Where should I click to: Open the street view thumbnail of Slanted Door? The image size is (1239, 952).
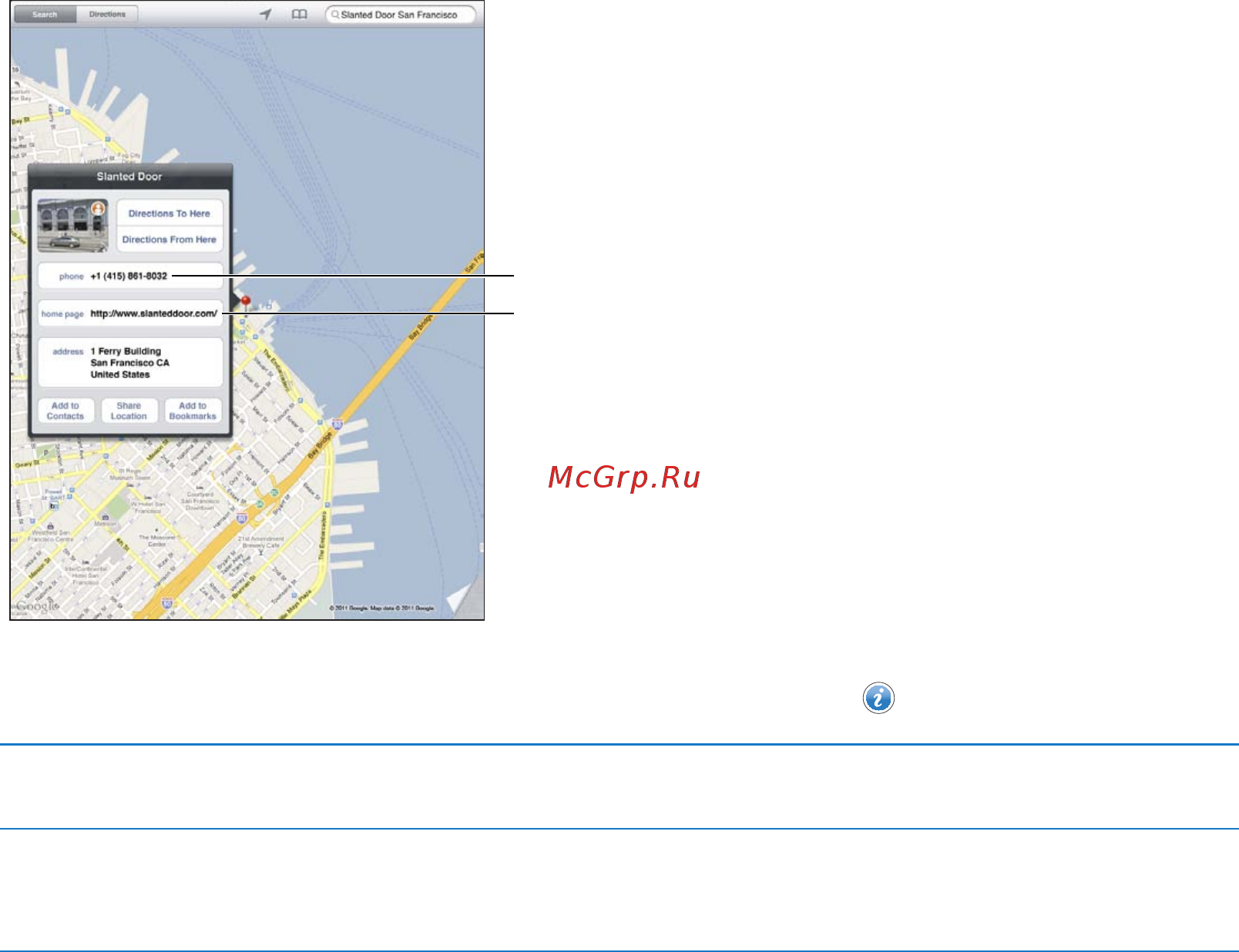[x=72, y=226]
